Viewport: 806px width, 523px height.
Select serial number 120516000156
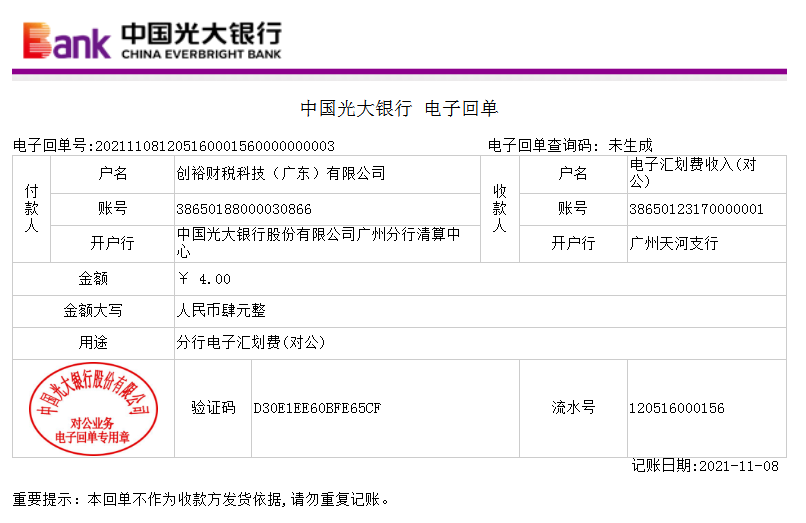point(676,408)
